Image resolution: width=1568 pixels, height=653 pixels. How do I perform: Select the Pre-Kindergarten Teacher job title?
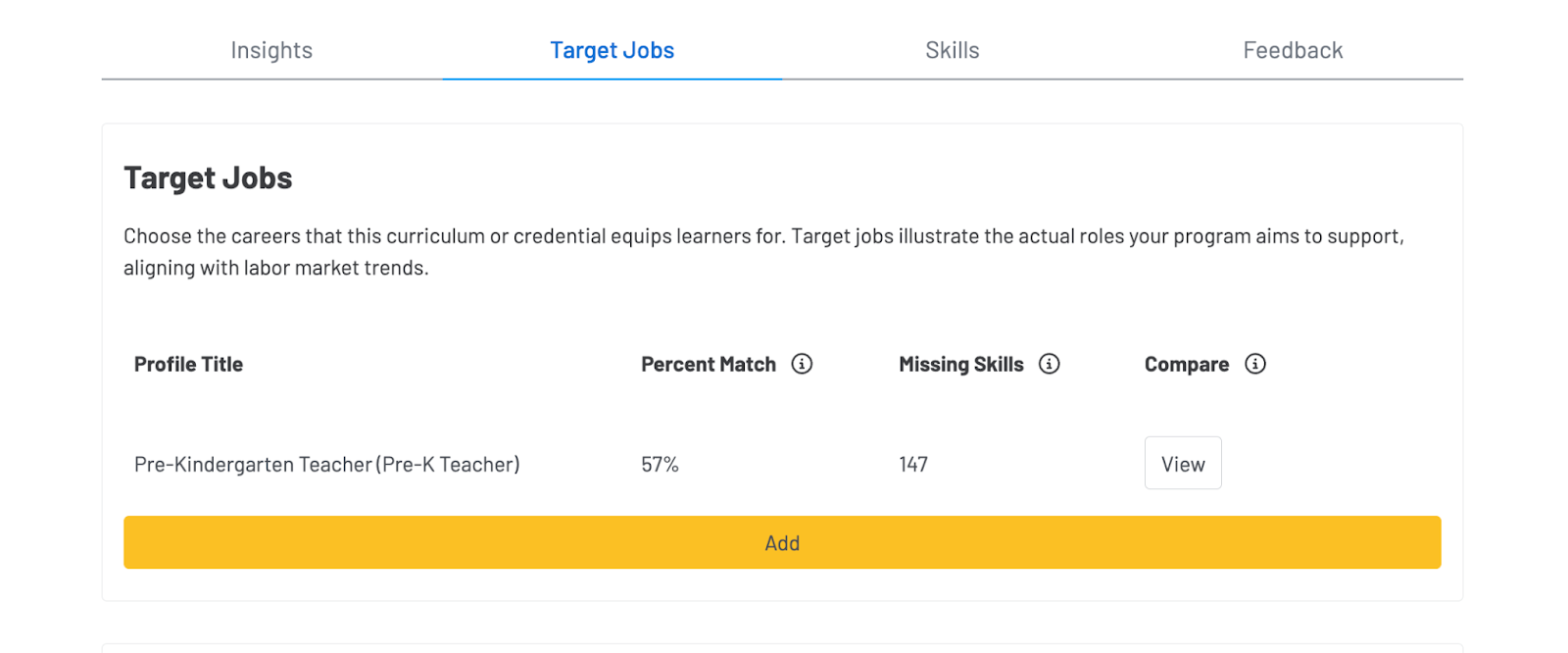point(327,464)
